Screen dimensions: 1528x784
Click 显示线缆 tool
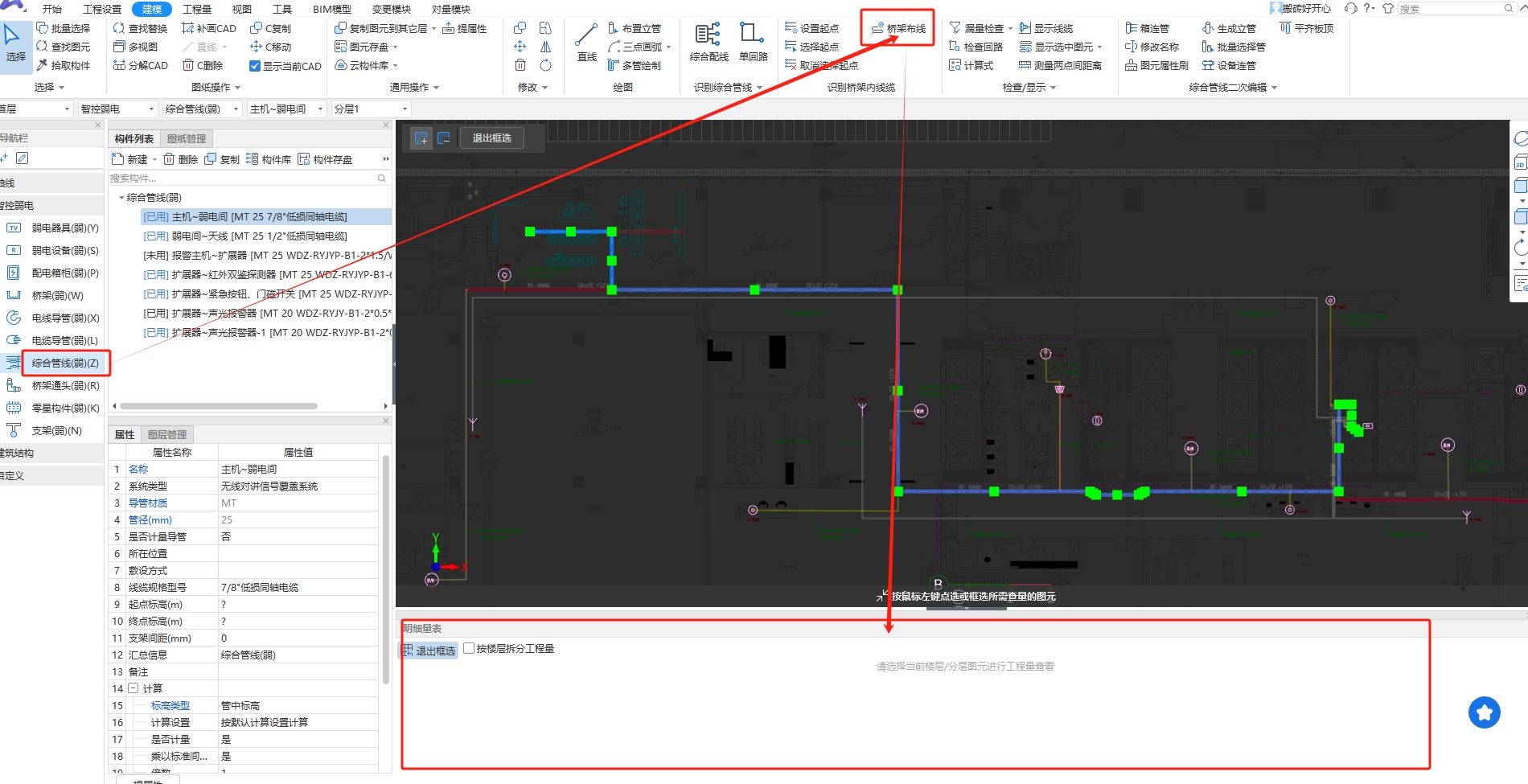pos(1045,28)
